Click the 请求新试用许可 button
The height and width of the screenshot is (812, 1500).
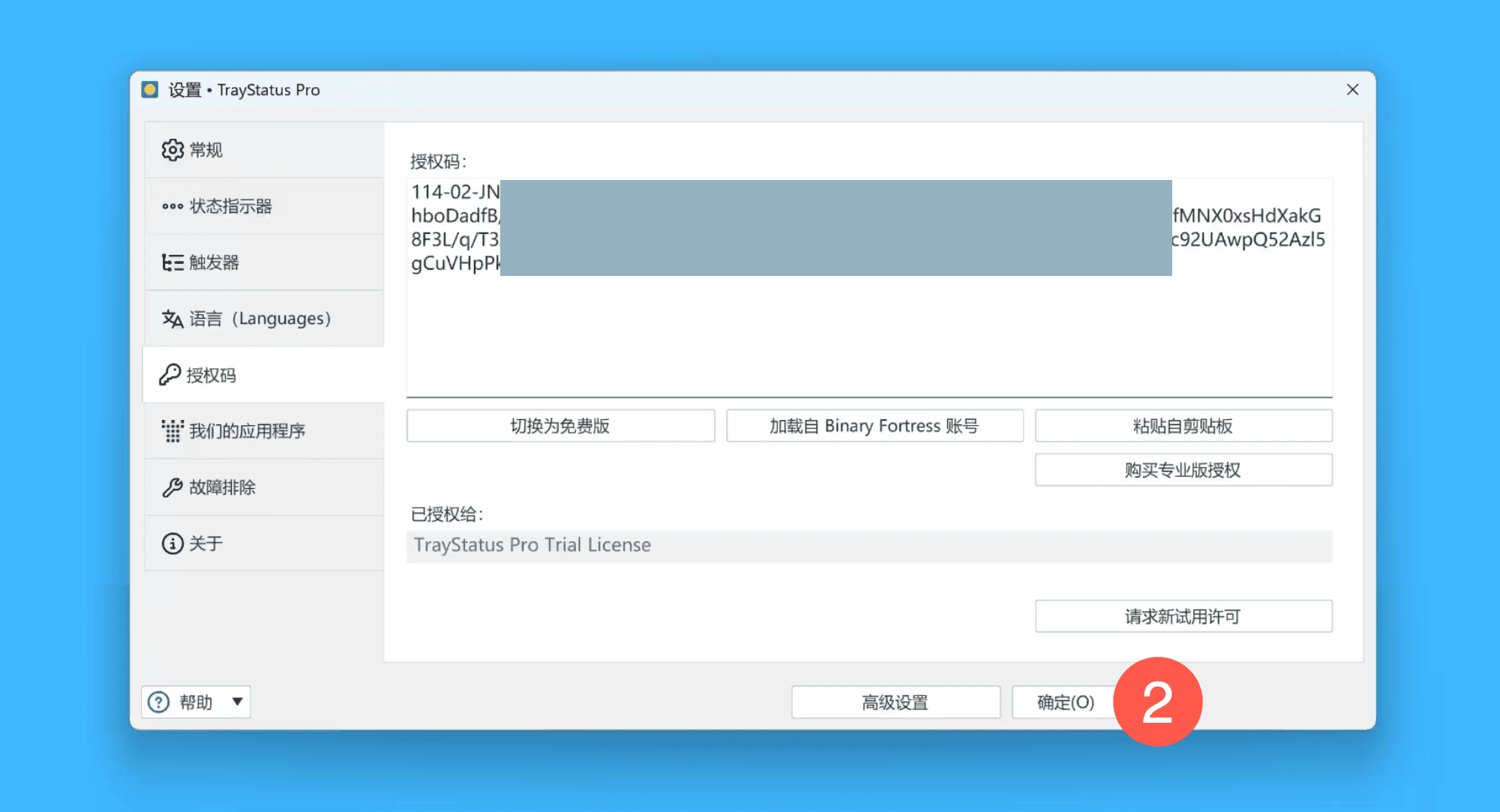(1183, 616)
